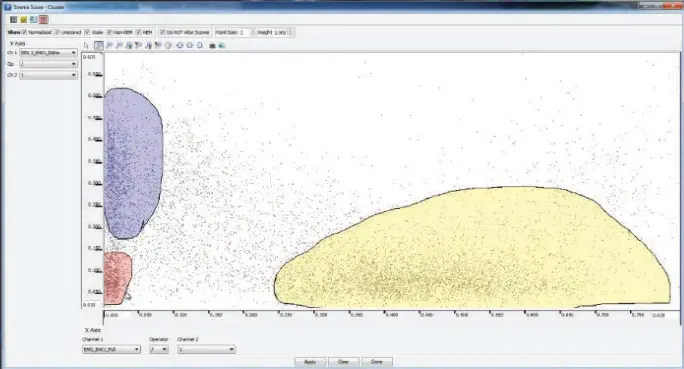Click the Apply button
The width and height of the screenshot is (684, 369).
tap(310, 362)
